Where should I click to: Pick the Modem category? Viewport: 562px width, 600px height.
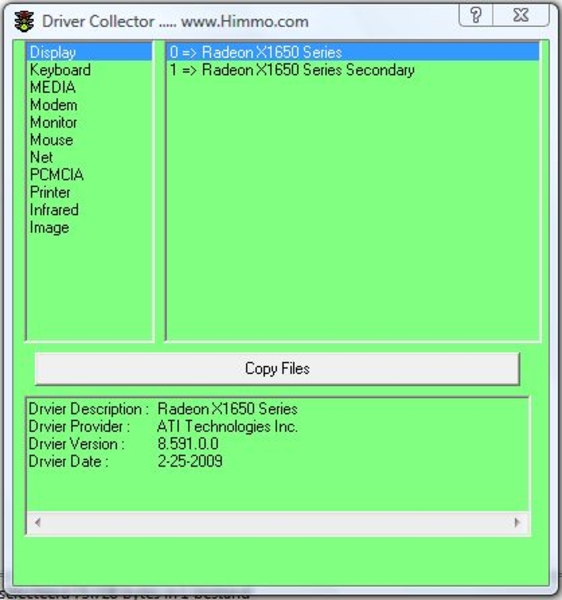[54, 105]
